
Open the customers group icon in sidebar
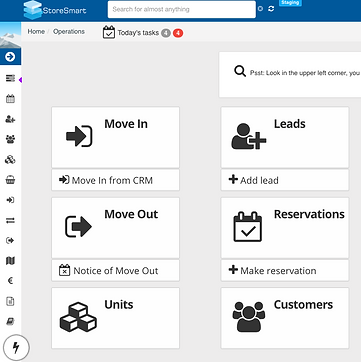pyautogui.click(x=10, y=139)
